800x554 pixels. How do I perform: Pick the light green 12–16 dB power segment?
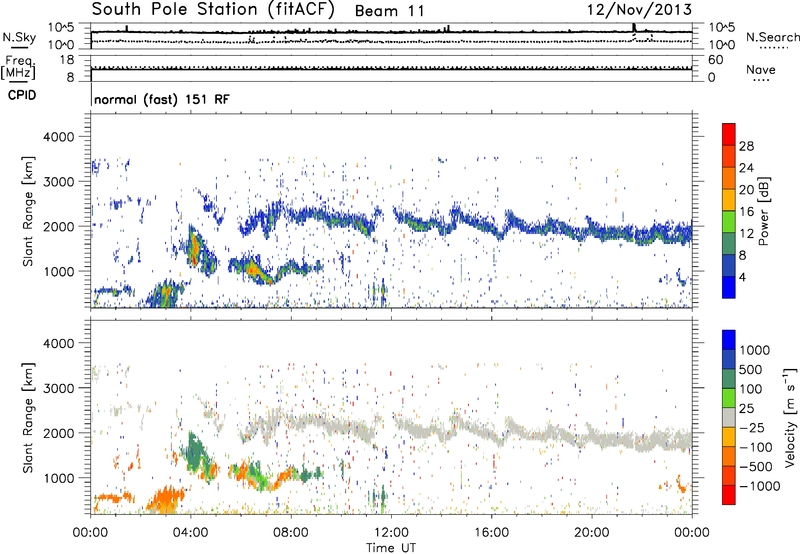729,222
